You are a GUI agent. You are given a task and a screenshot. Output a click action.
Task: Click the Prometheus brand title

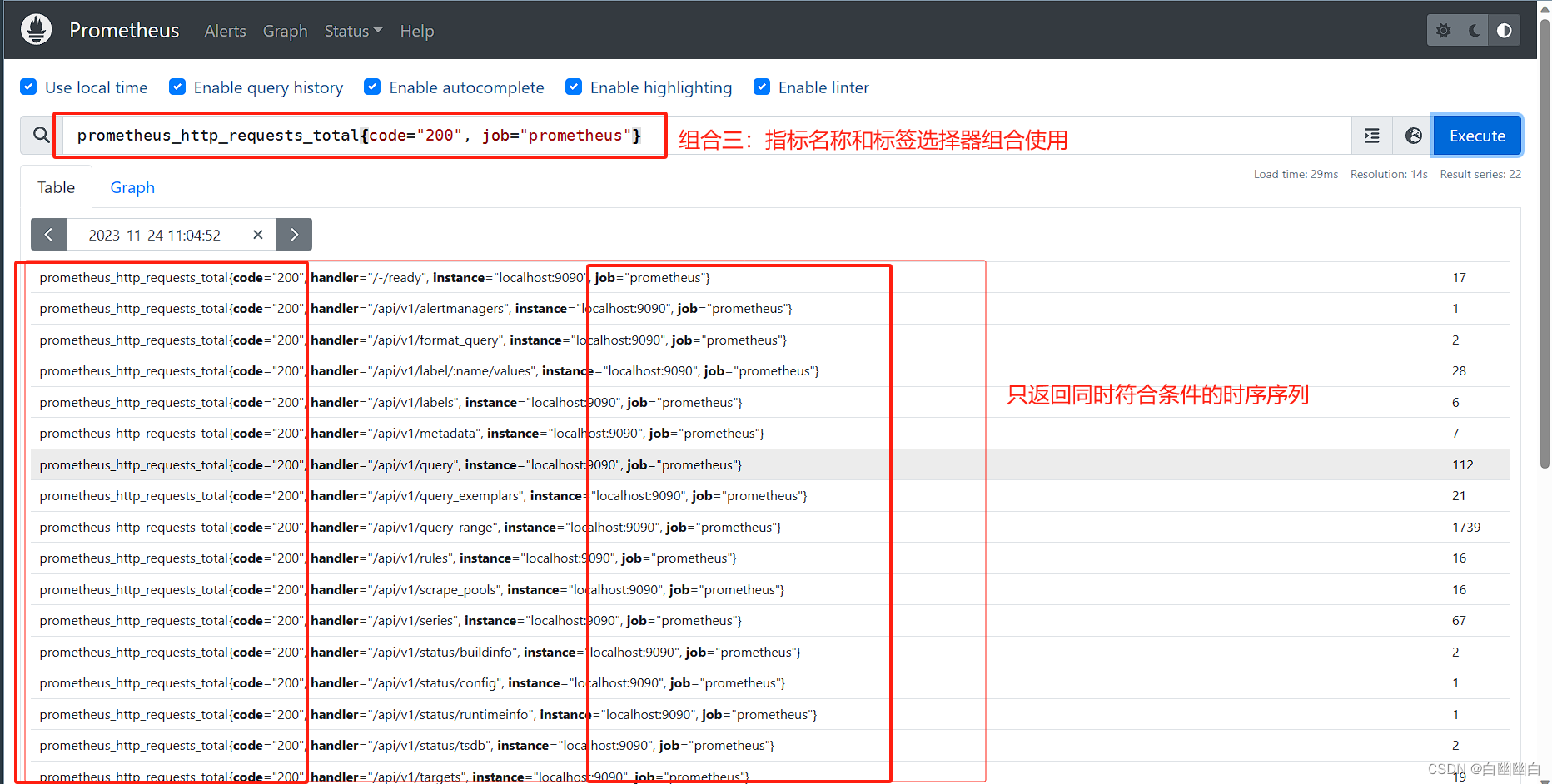(124, 30)
